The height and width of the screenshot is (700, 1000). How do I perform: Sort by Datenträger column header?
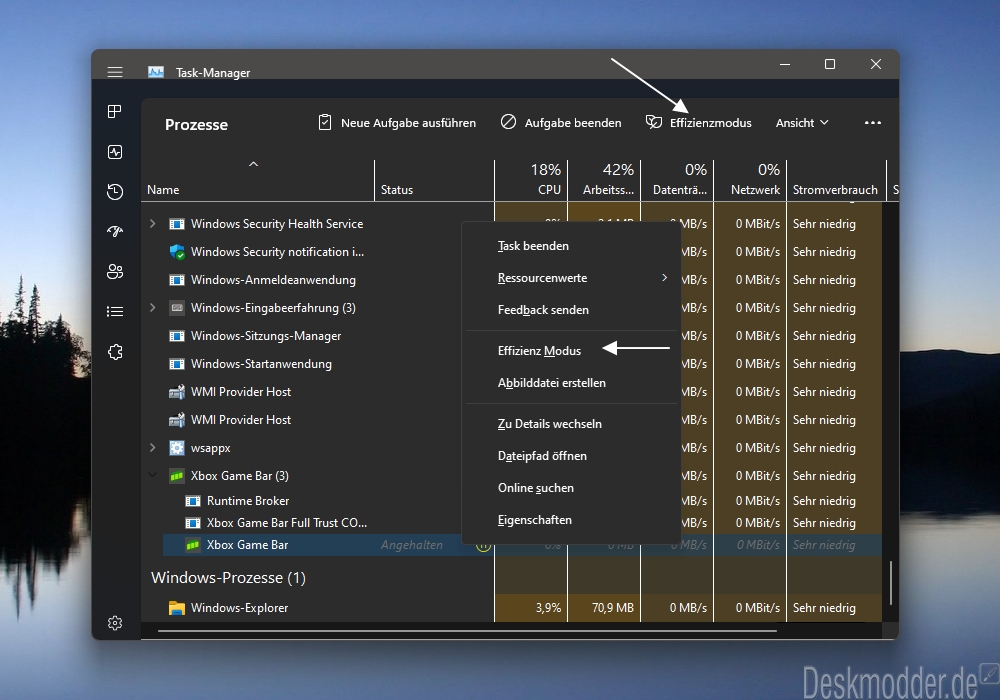[x=677, y=180]
